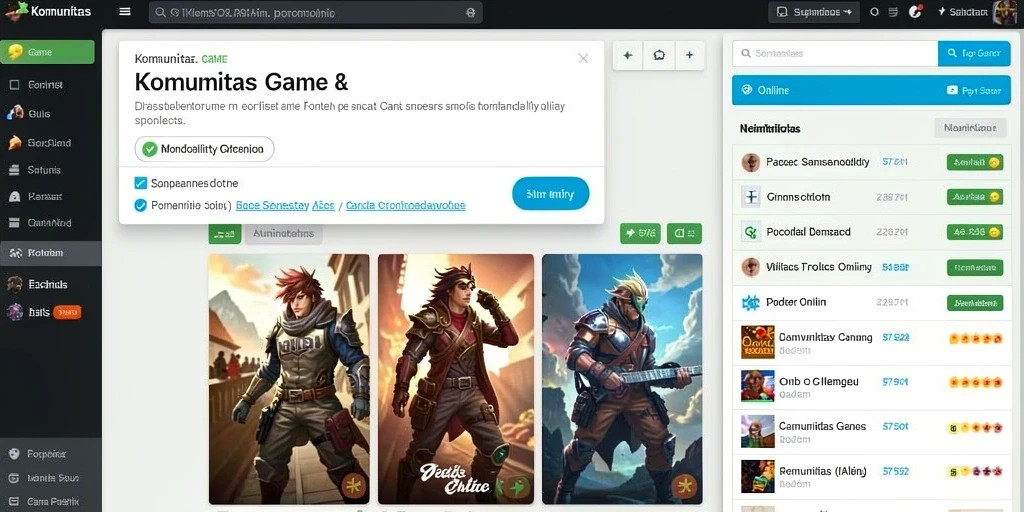Click the chat bubble icon button beside the dialog
Viewport: 1024px width, 512px height.
[659, 56]
